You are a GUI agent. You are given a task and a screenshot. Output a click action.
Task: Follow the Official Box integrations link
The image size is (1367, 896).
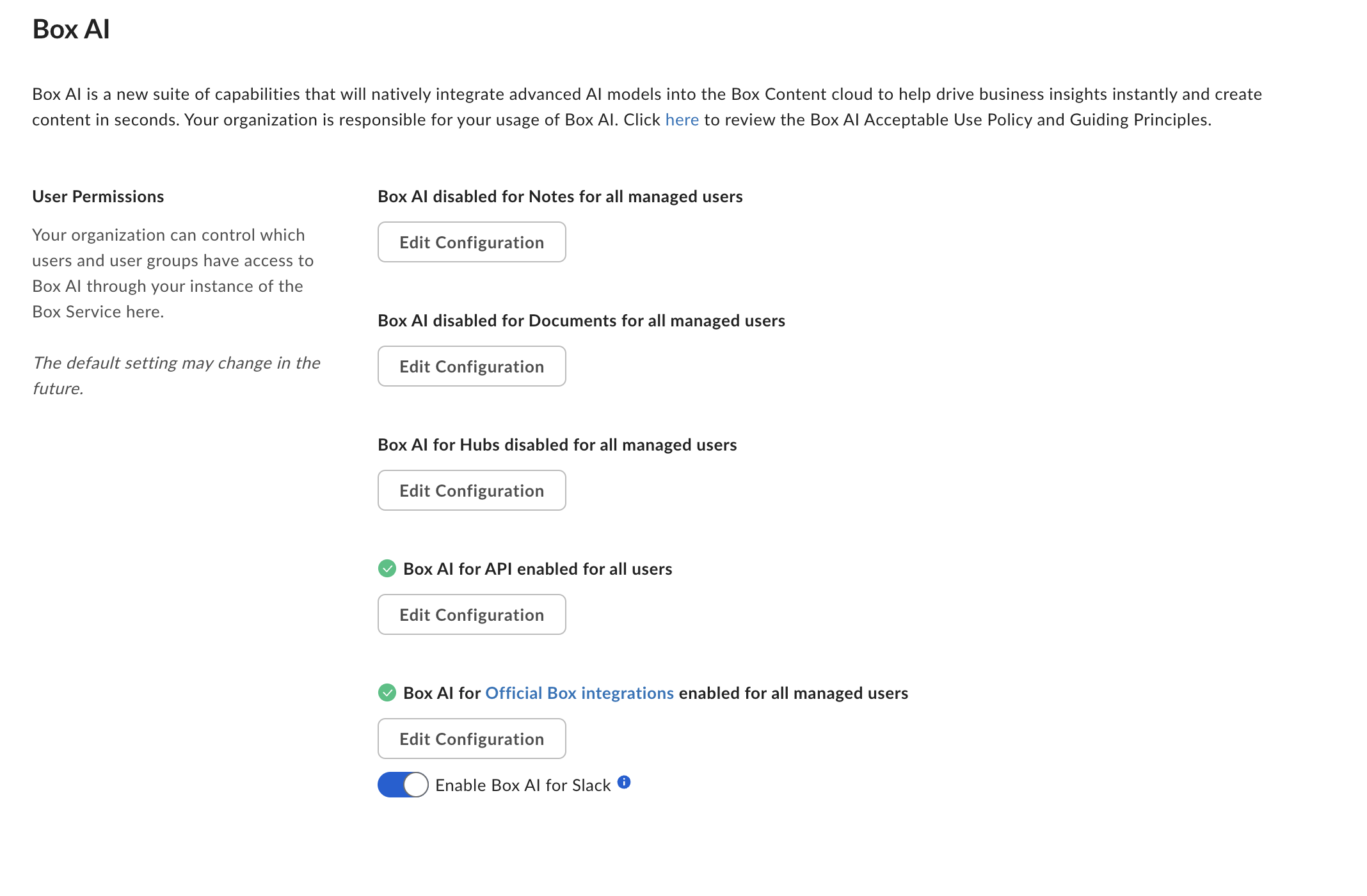(579, 693)
